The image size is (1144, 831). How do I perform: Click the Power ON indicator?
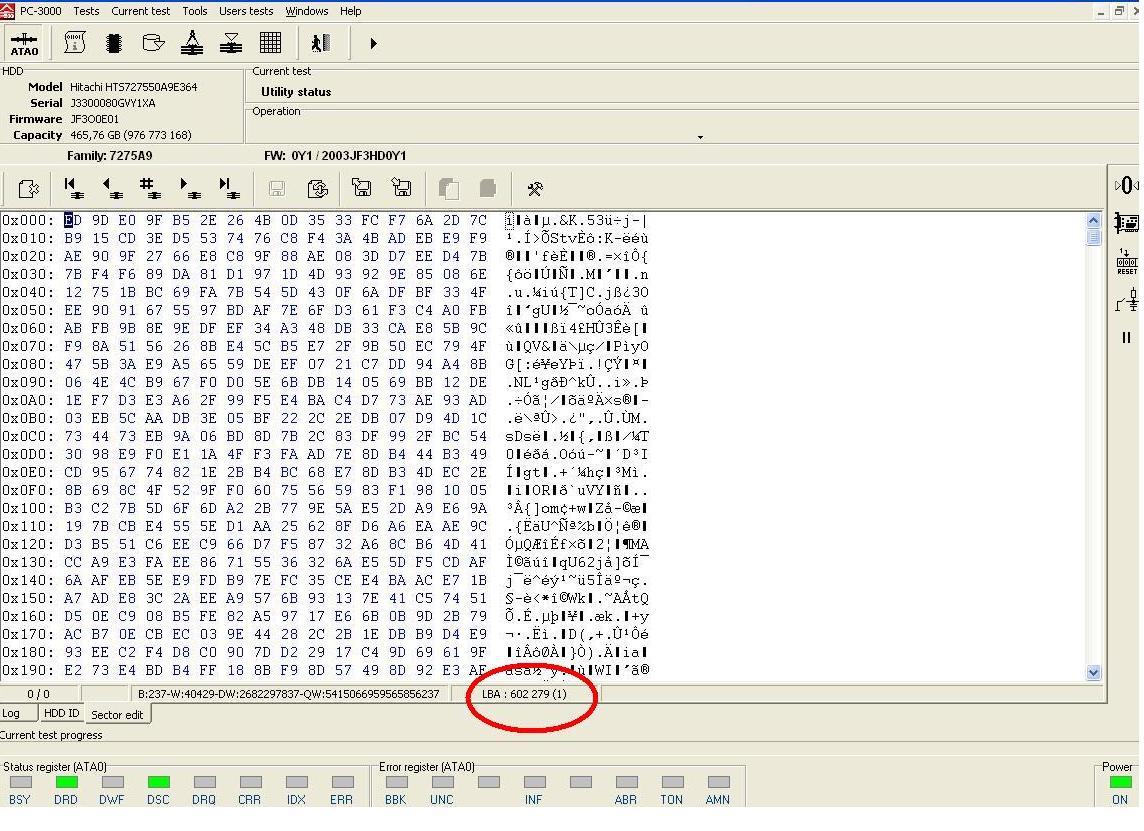(x=1120, y=782)
